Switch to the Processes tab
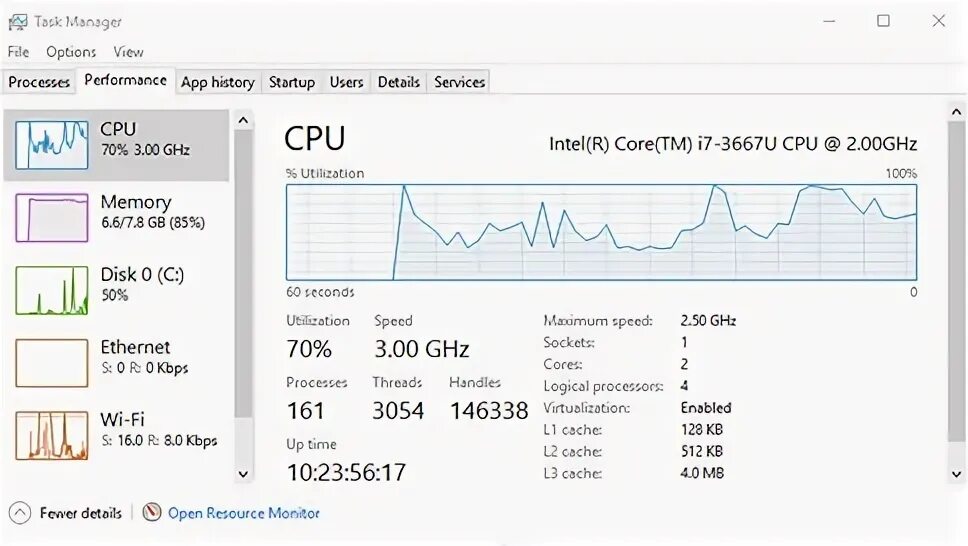968x546 pixels. [x=39, y=82]
